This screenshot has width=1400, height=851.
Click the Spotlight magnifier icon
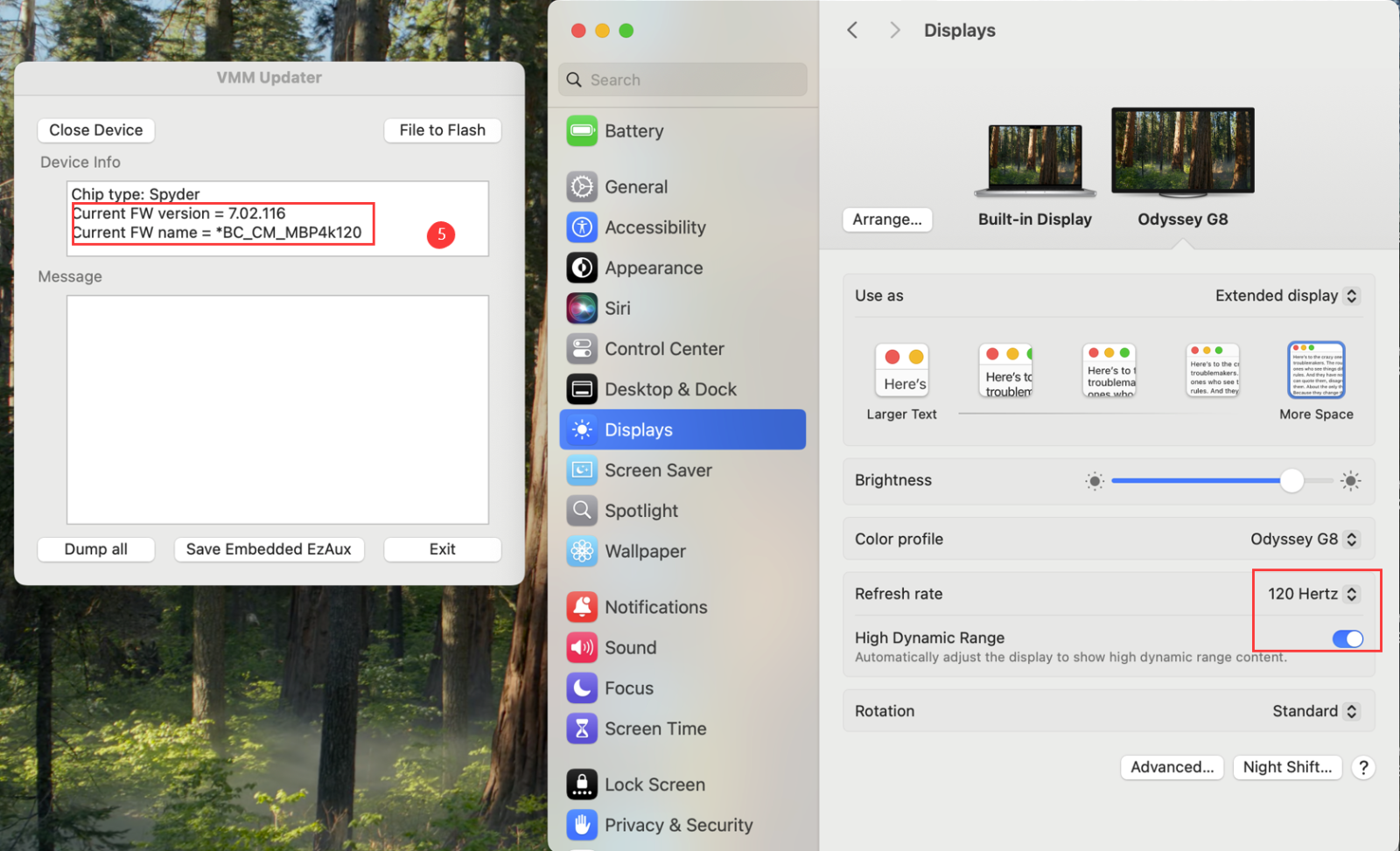(582, 511)
